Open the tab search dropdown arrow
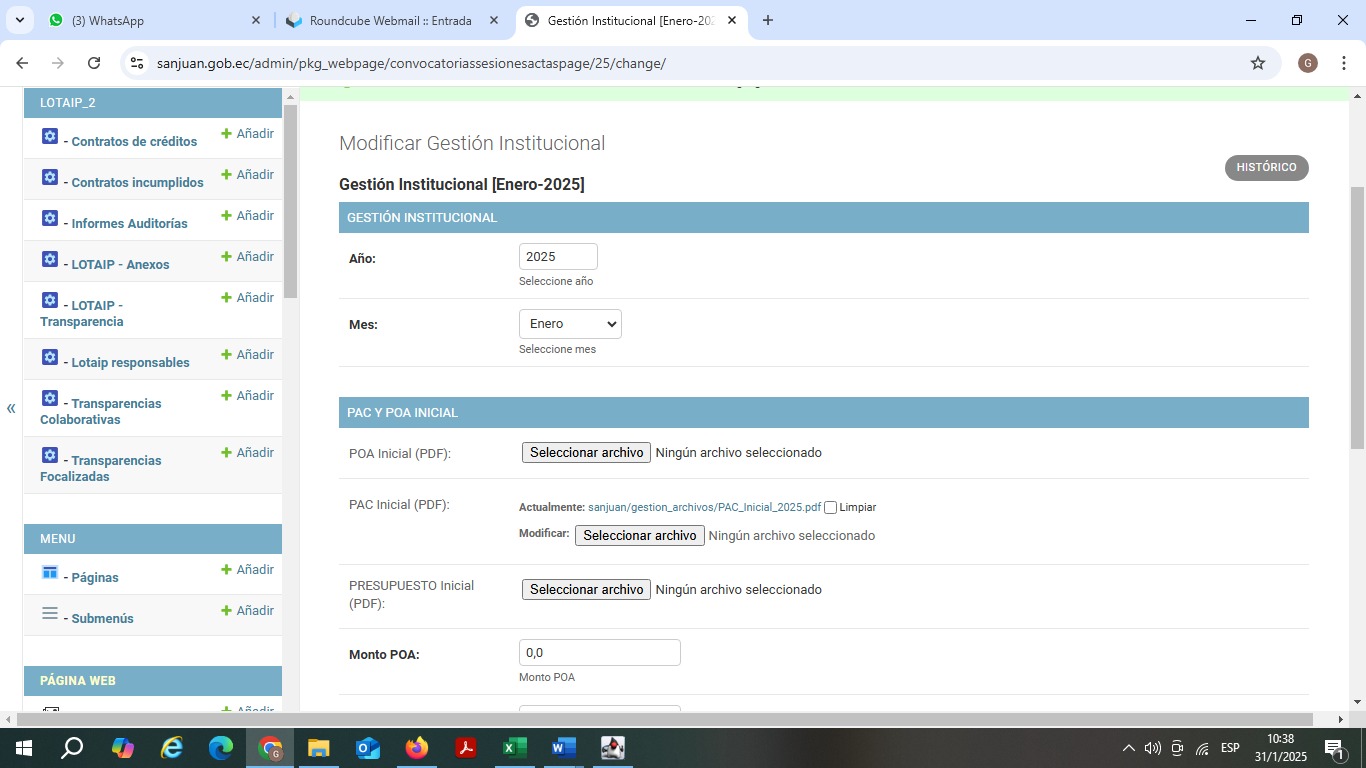The image size is (1366, 768). click(x=19, y=20)
